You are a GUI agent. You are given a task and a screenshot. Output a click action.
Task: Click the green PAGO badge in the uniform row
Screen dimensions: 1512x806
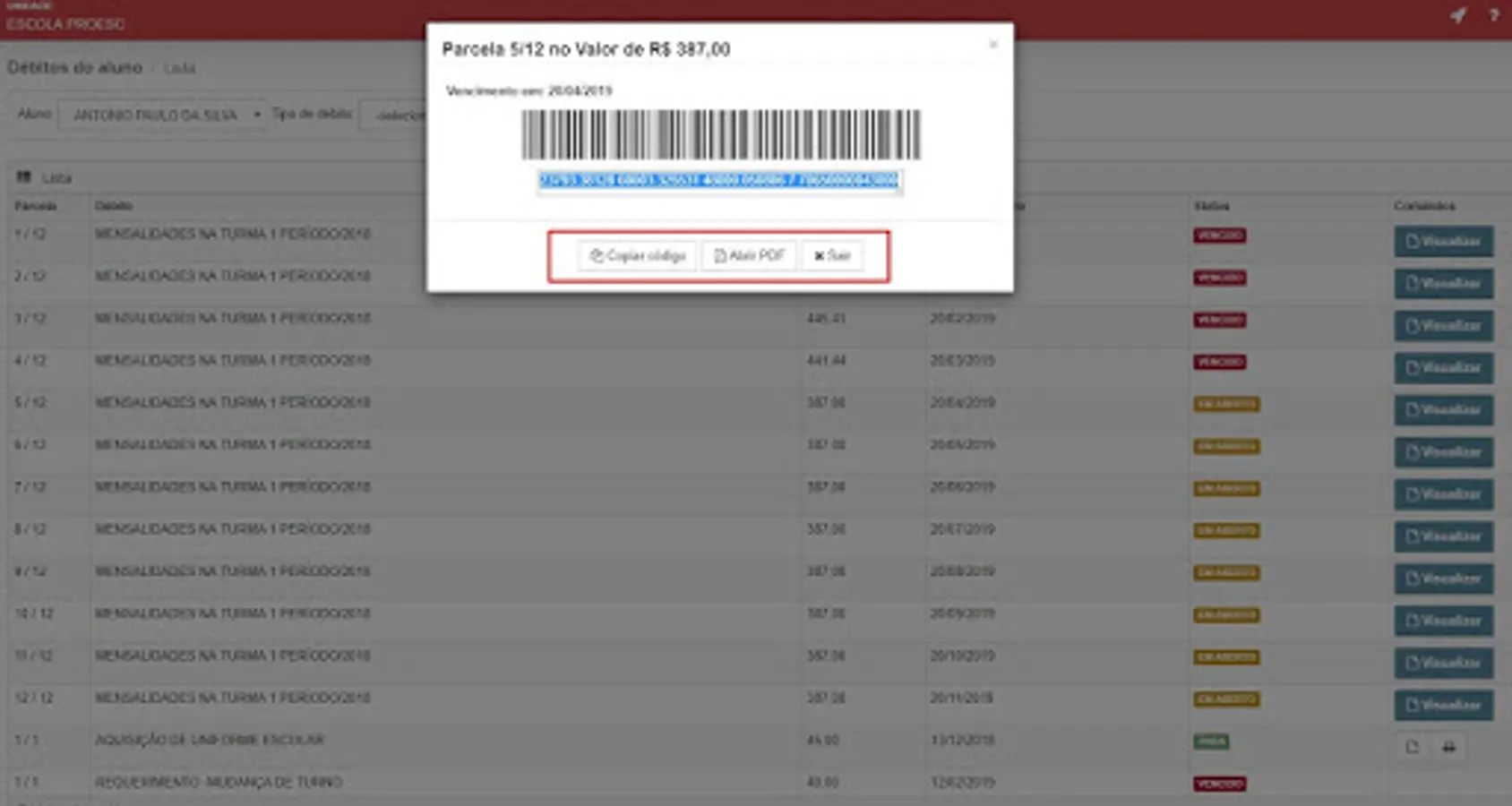1211,742
